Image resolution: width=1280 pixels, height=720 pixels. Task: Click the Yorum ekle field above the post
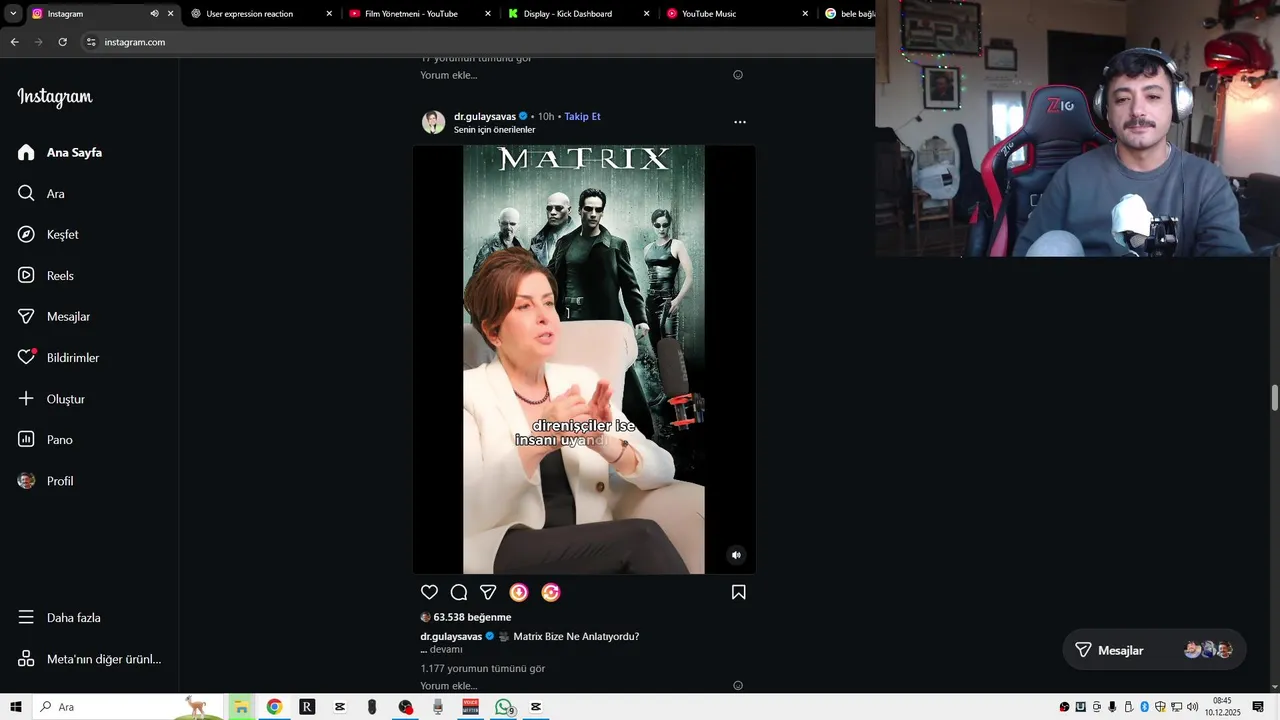[573, 75]
